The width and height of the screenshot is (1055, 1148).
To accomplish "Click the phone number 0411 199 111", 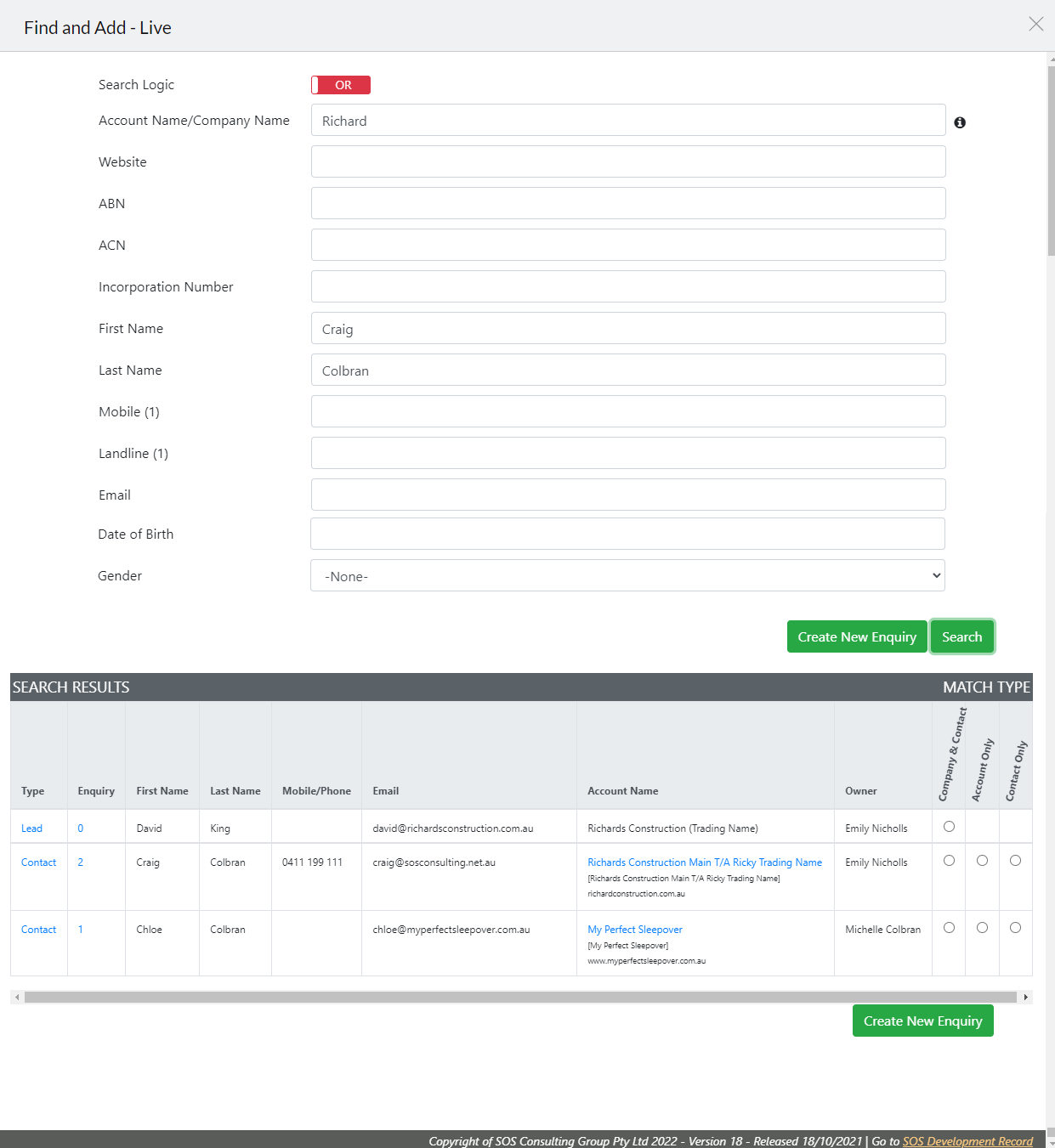I will [x=312, y=862].
